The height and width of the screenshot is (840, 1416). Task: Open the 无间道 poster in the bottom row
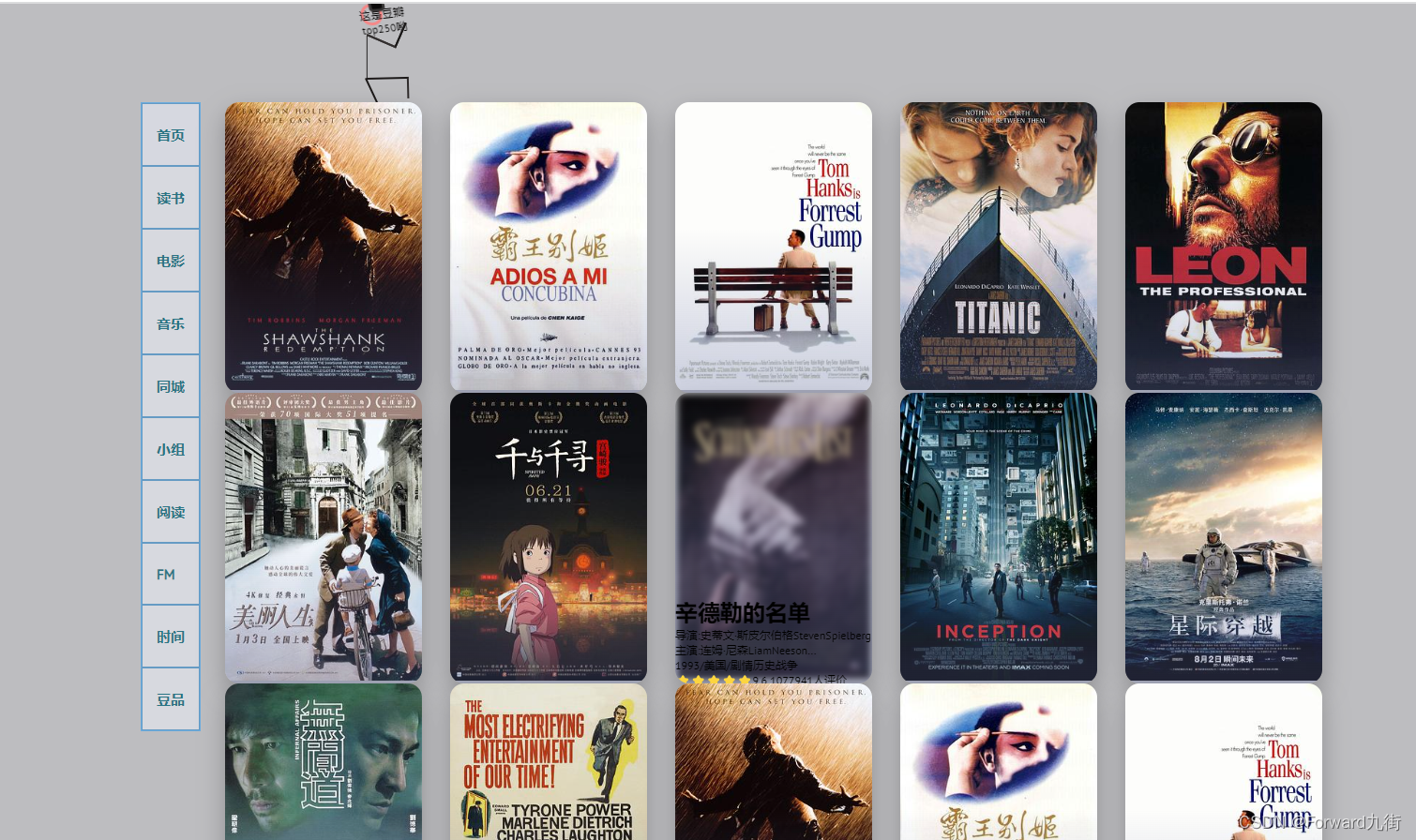coord(324,761)
